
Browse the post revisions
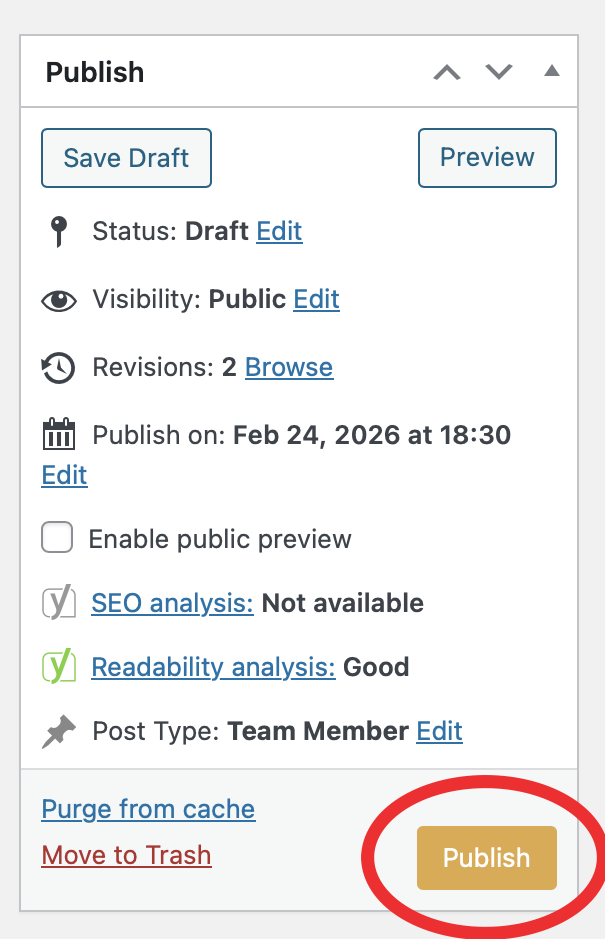click(x=289, y=367)
